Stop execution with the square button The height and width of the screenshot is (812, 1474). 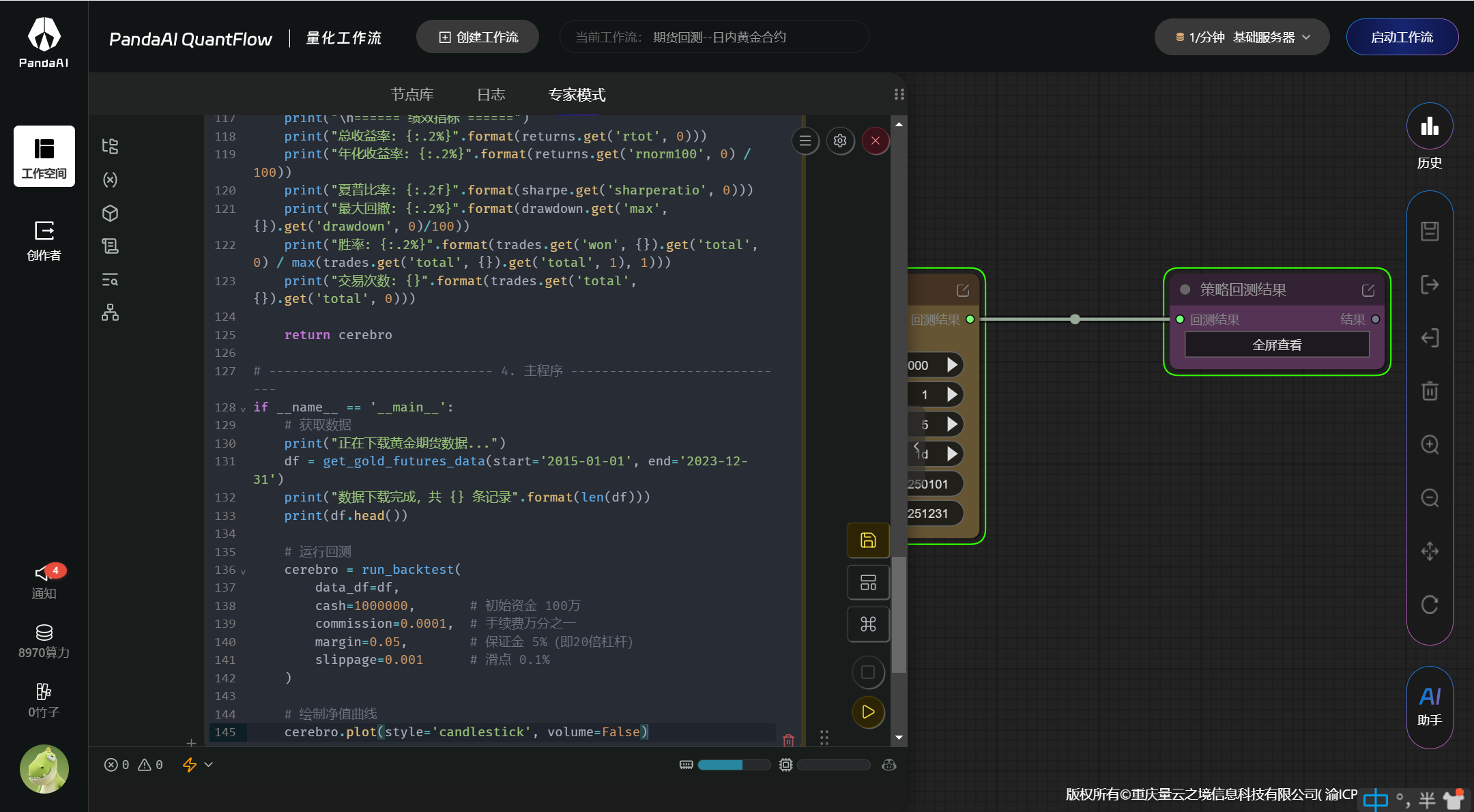[x=868, y=672]
